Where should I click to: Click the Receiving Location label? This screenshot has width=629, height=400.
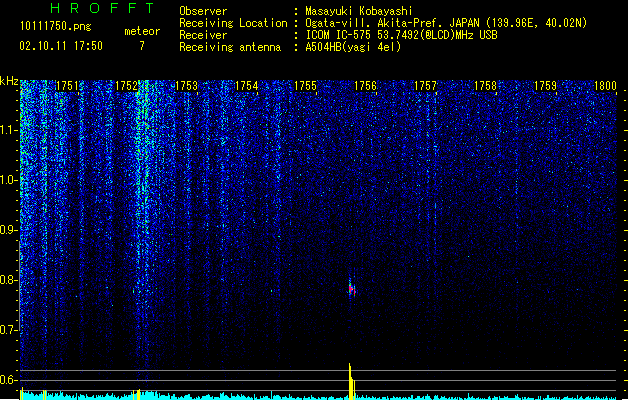click(x=233, y=23)
